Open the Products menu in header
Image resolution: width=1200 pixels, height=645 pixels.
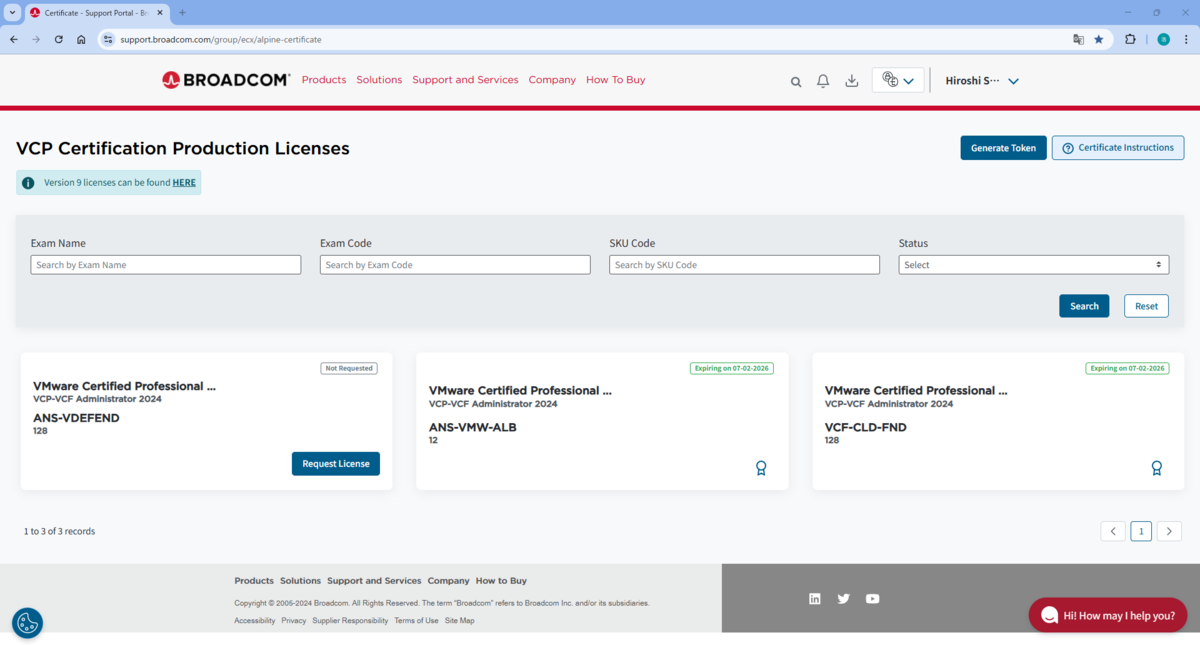click(x=324, y=80)
